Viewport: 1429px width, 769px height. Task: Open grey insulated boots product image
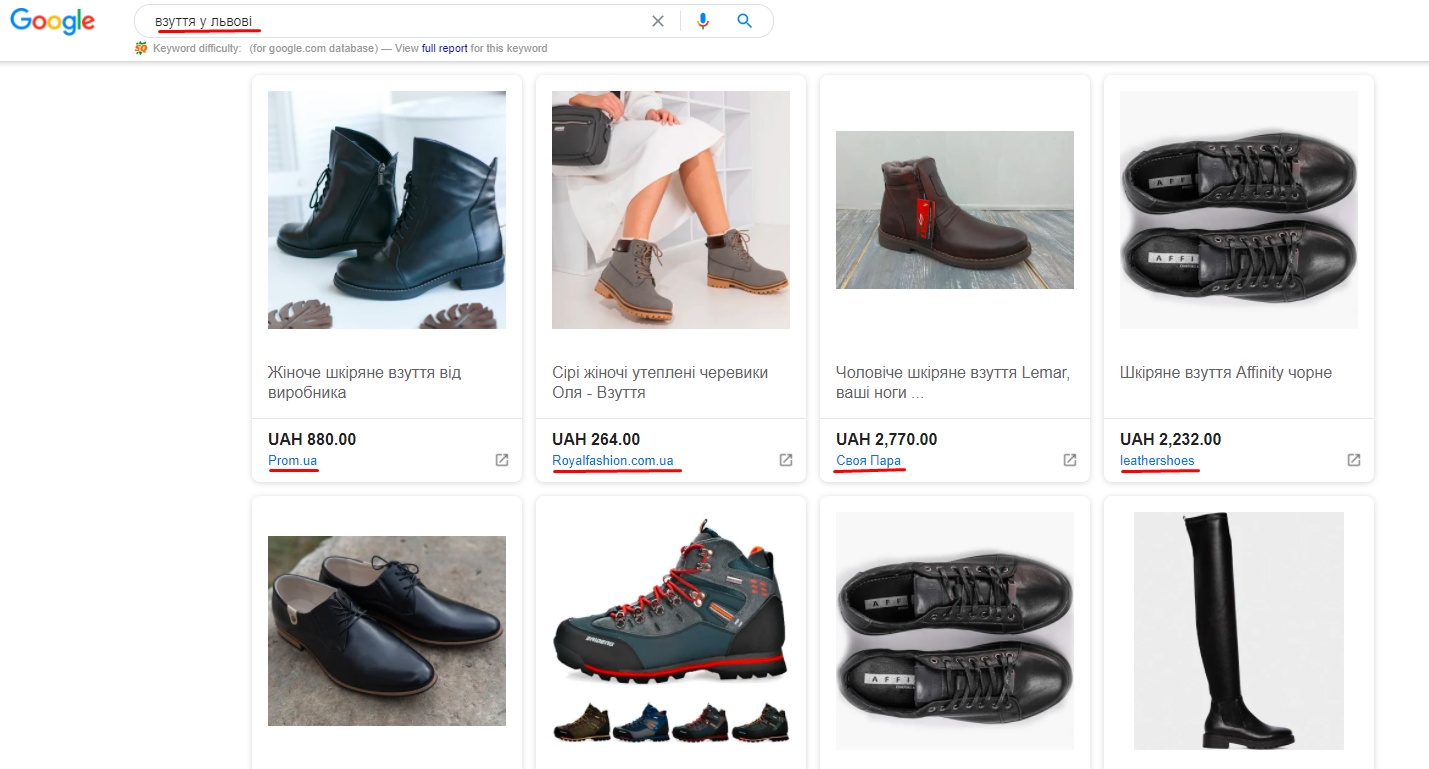tap(671, 210)
